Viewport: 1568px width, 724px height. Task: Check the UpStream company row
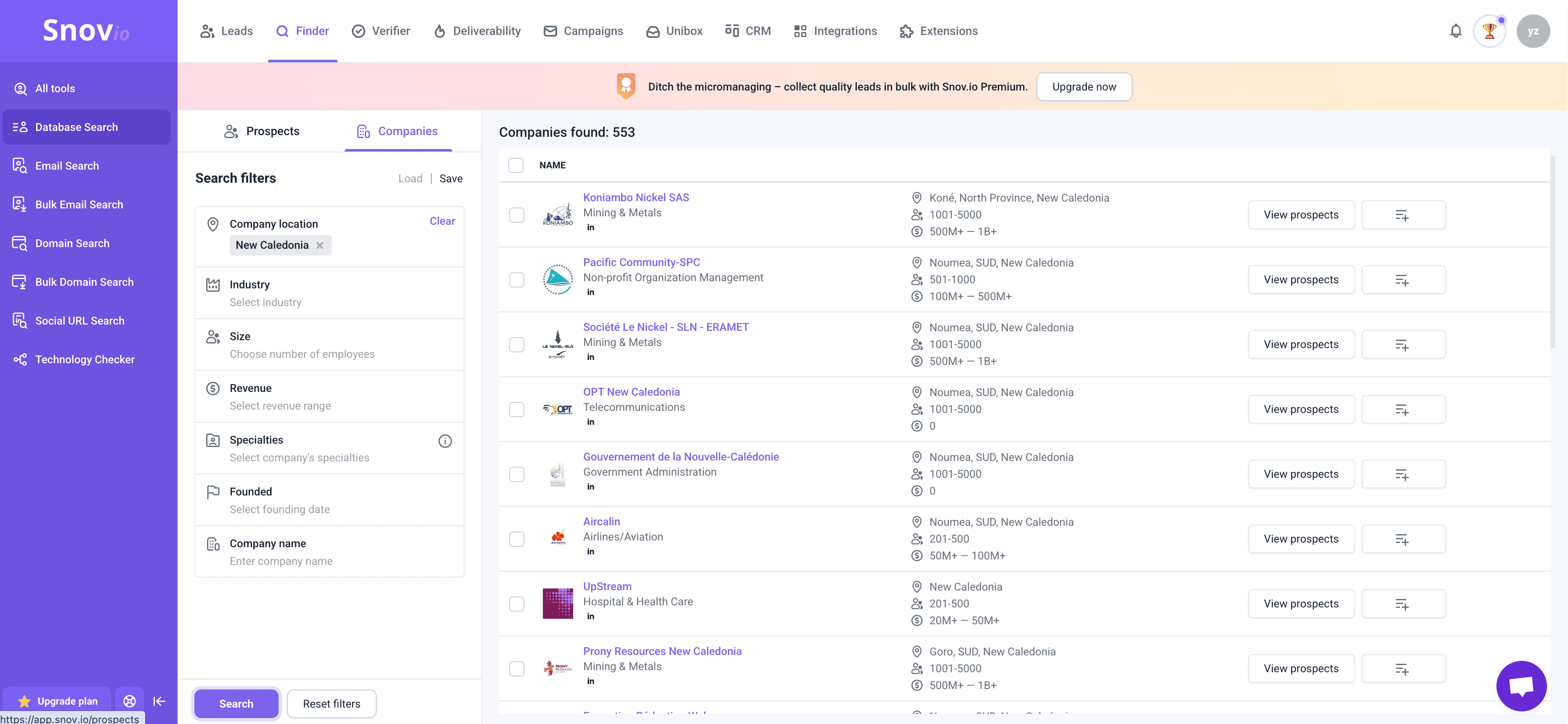click(x=517, y=604)
